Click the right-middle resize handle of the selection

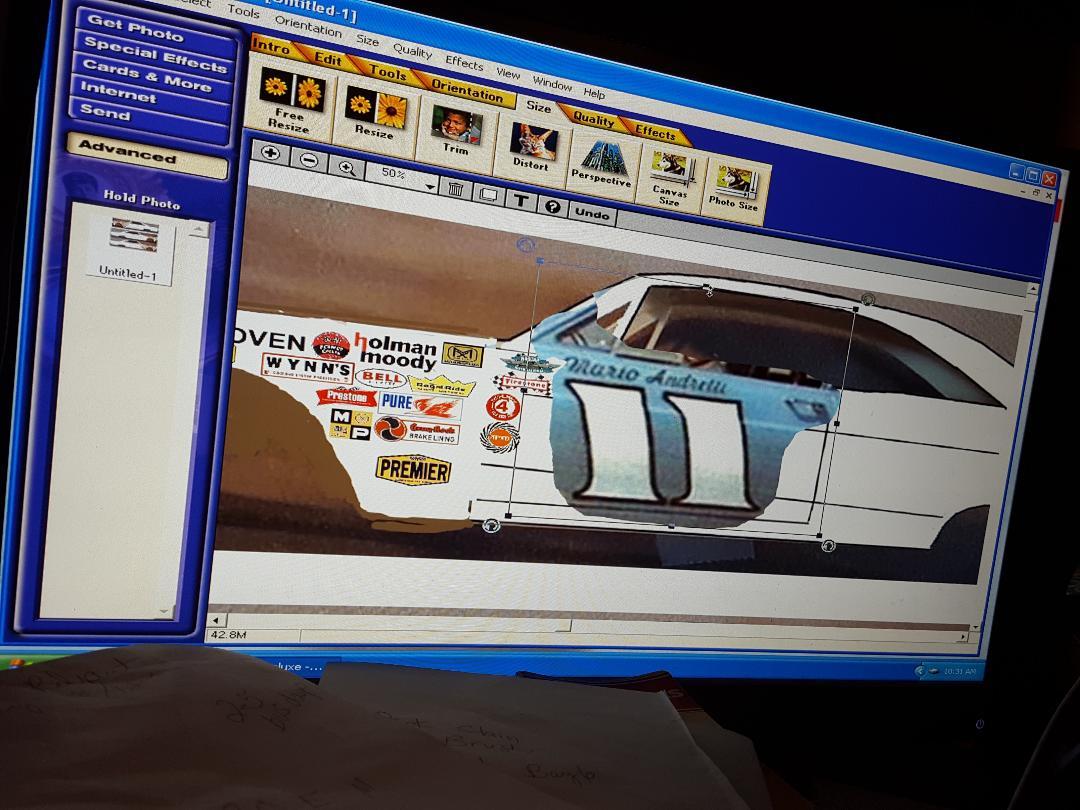[x=838, y=424]
